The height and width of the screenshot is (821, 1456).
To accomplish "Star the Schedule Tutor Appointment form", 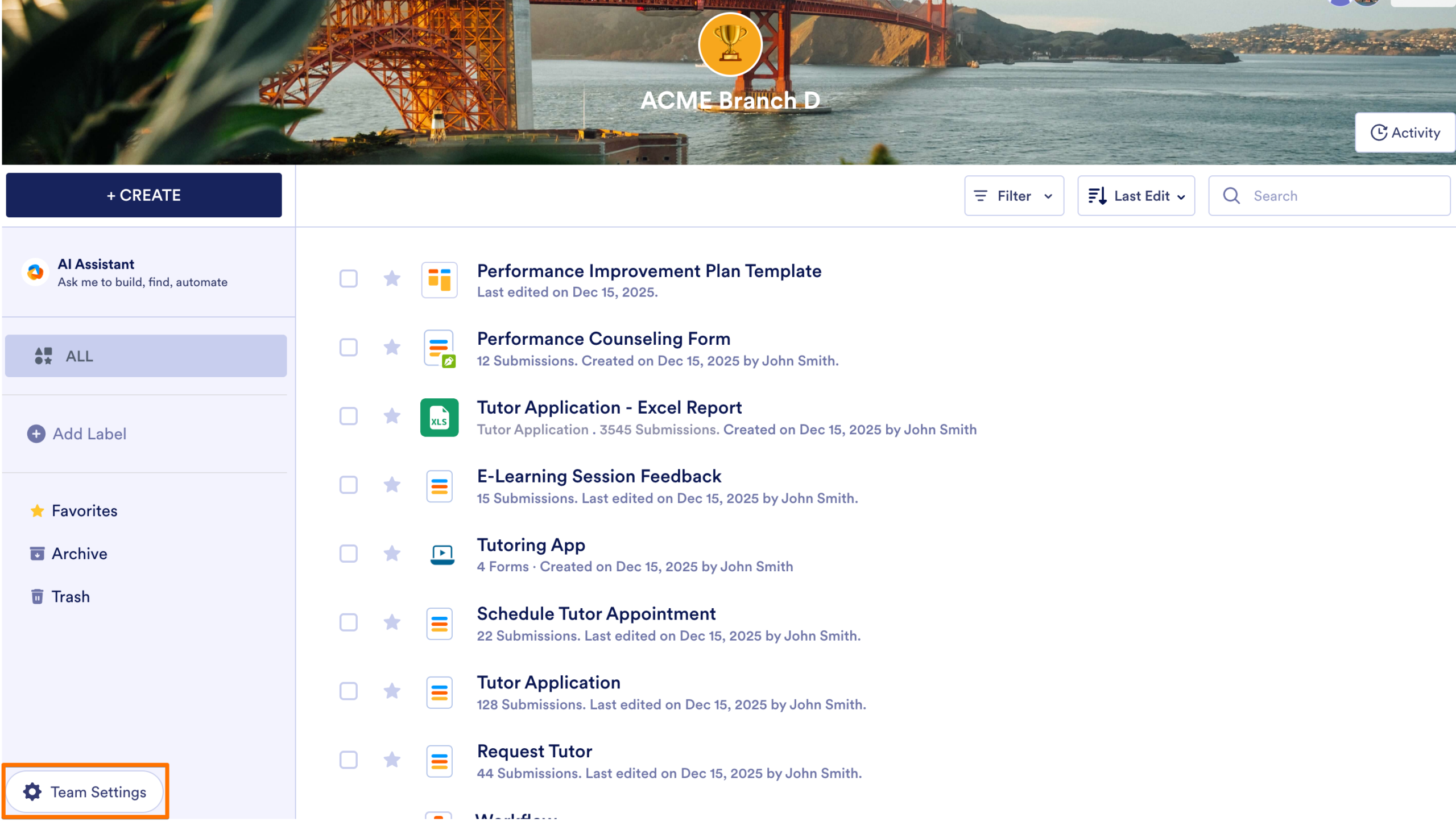I will point(392,622).
